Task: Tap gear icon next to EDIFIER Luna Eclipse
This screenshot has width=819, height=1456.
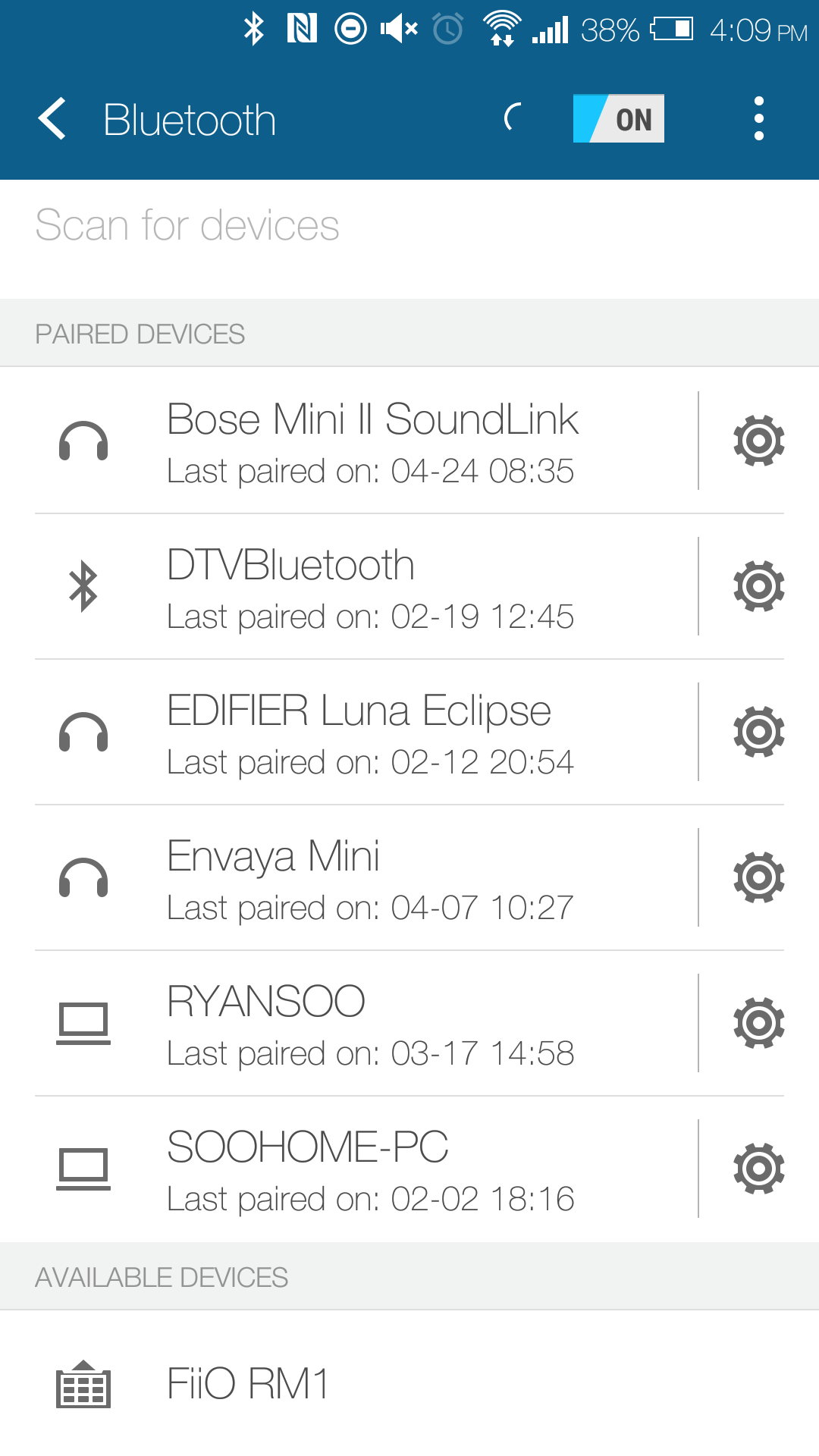Action: (758, 732)
